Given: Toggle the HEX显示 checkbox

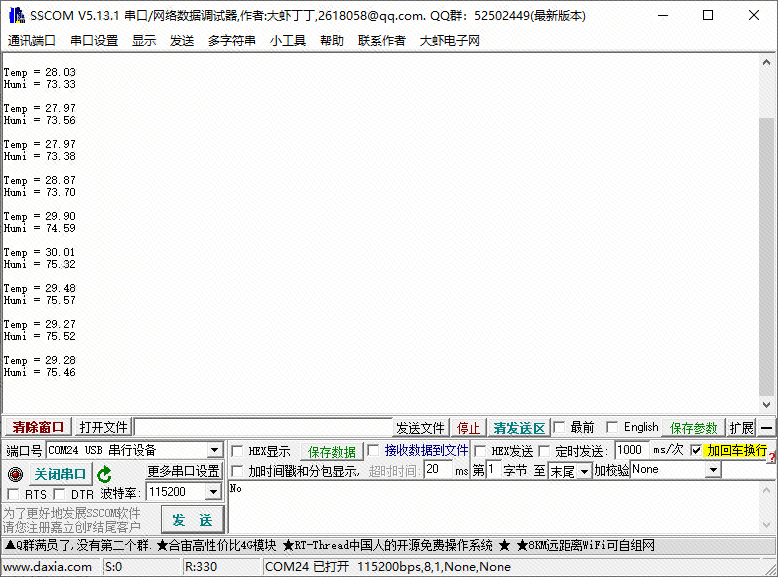Looking at the screenshot, I should tap(238, 451).
